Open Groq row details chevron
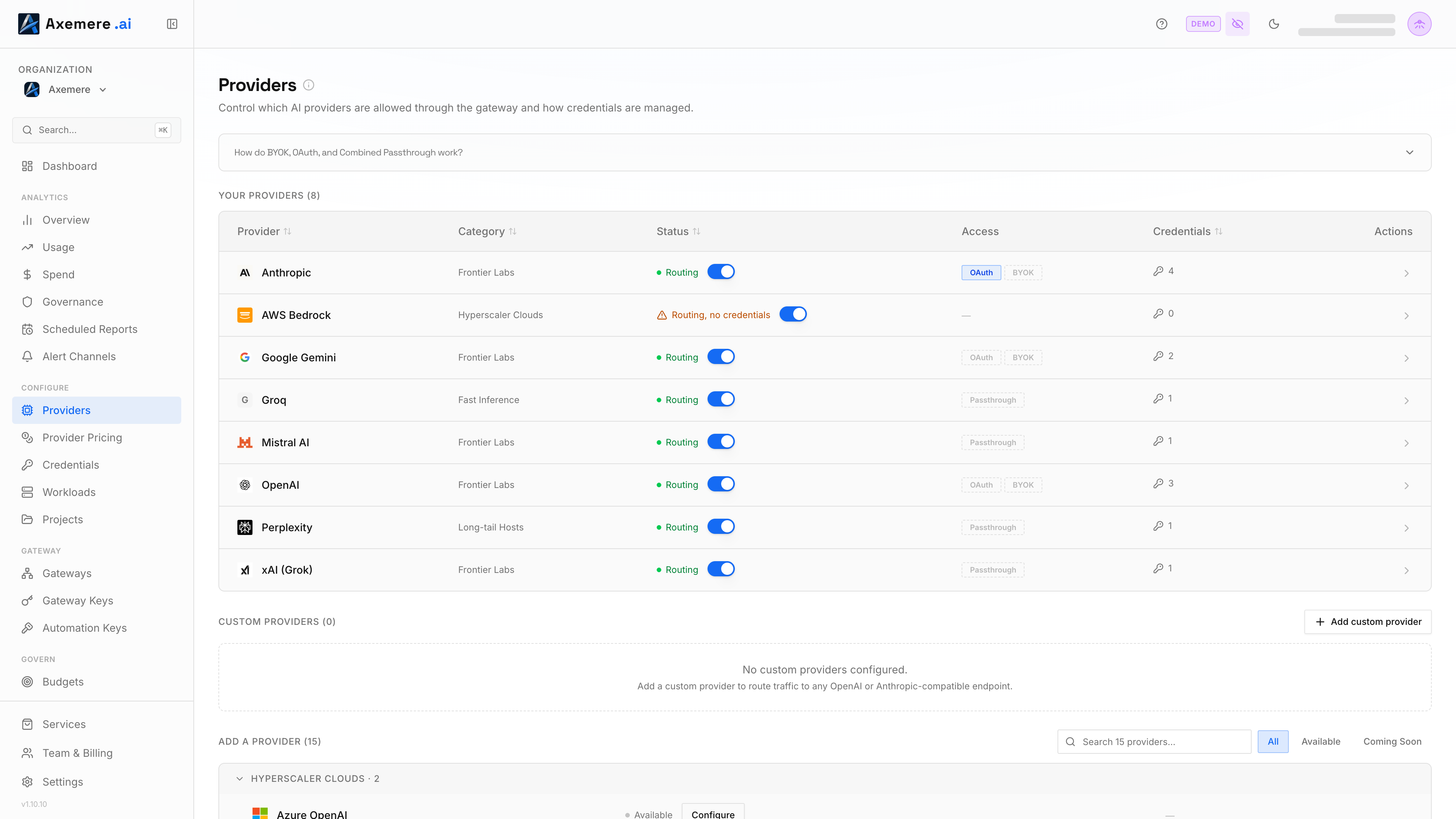The height and width of the screenshot is (819, 1456). (1406, 401)
